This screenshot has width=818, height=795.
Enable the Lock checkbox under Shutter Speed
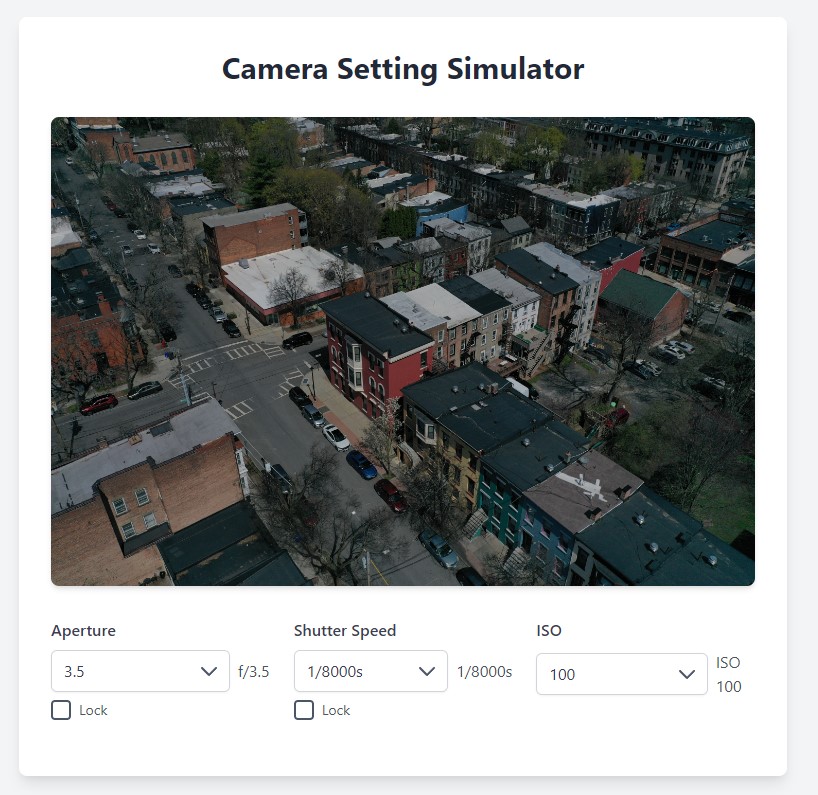304,710
